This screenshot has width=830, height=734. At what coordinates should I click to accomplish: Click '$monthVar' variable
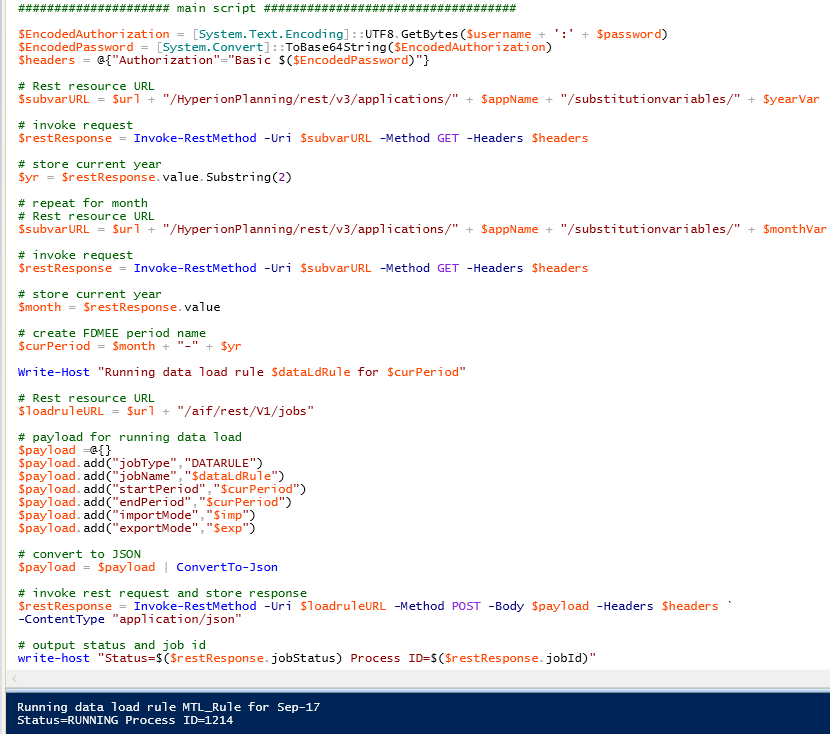pos(795,230)
